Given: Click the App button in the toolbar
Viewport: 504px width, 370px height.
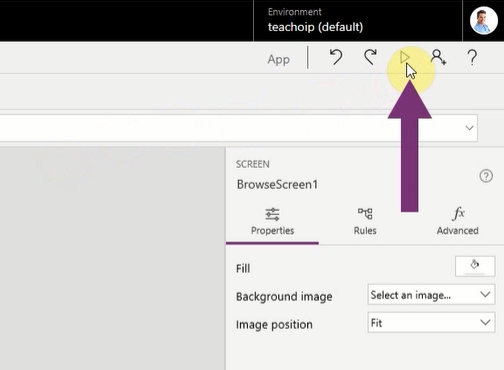Looking at the screenshot, I should [x=278, y=59].
